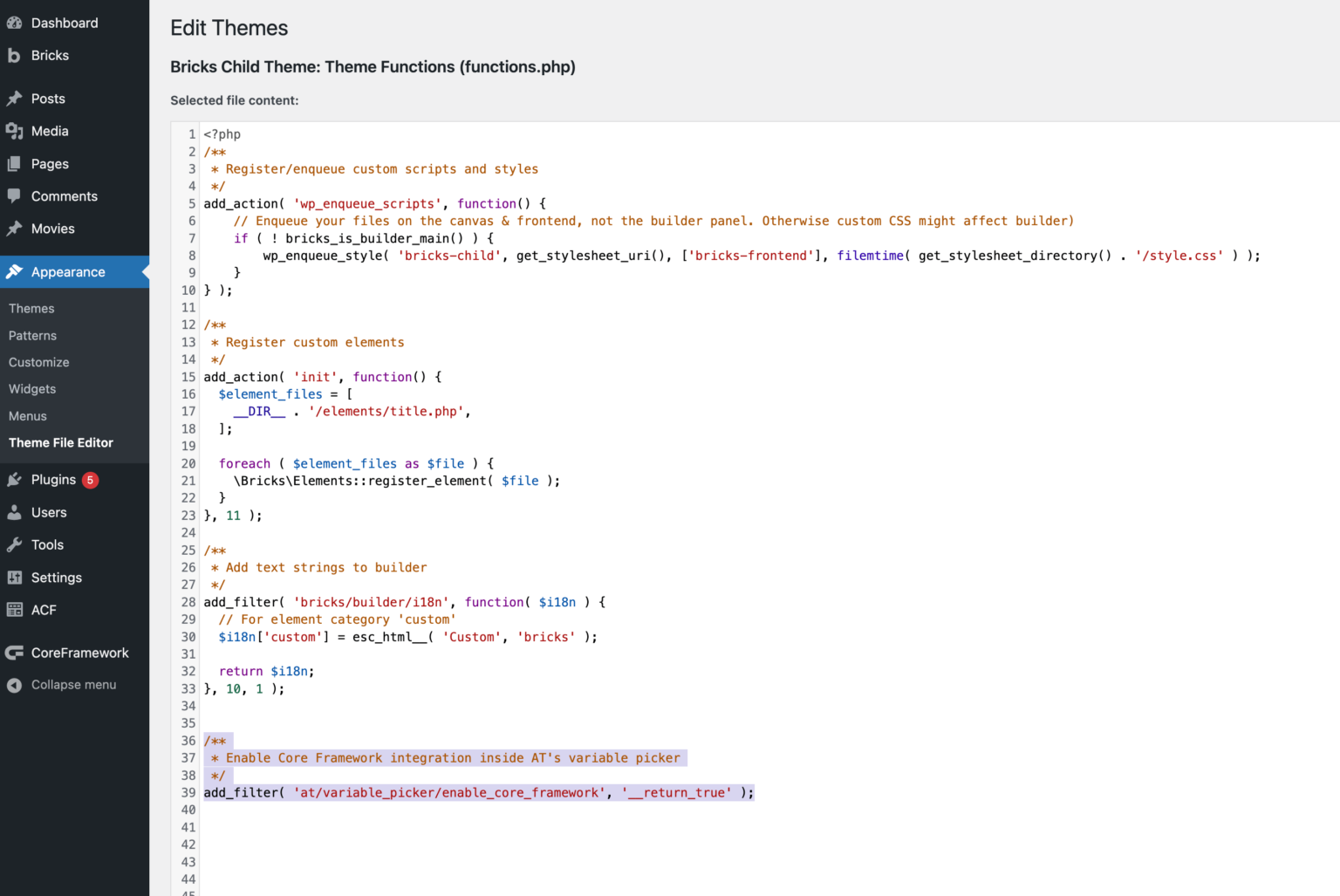Click the Collapse menu arrow icon
This screenshot has width=1340, height=896.
click(15, 685)
